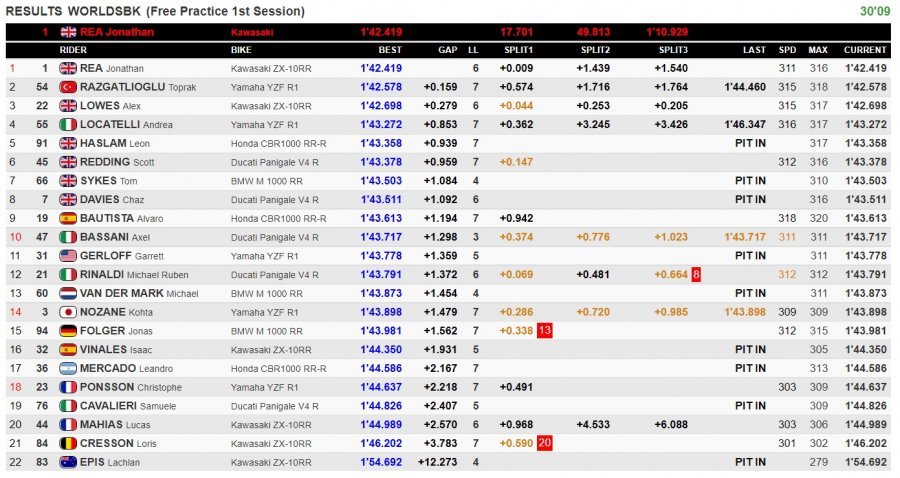Click best lap 1'42.578 for RAZGATLIOGLU

(381, 87)
